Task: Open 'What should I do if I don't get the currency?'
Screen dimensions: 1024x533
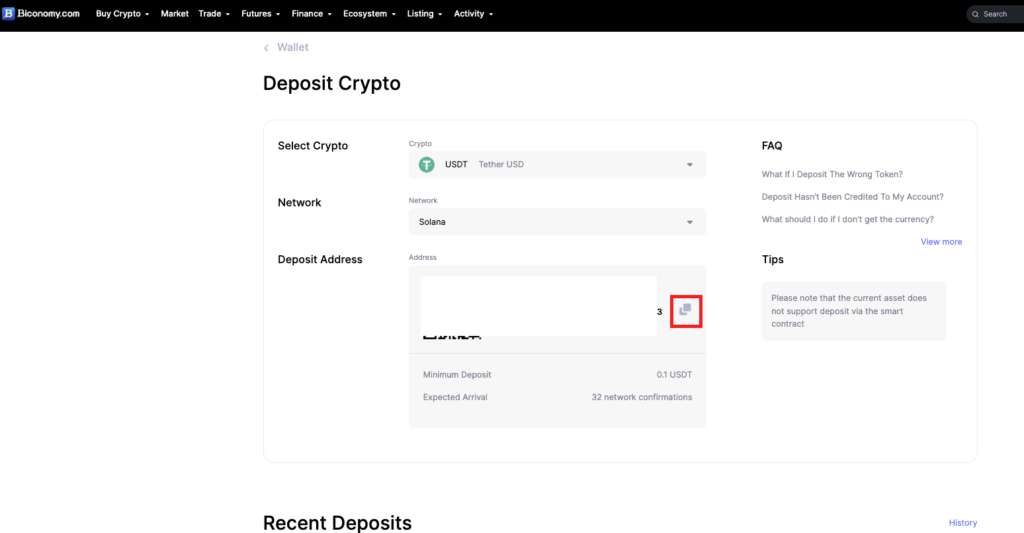Action: [x=848, y=219]
